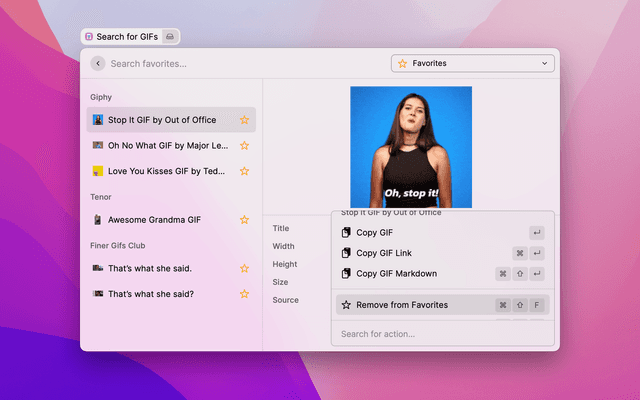Focus the Search for action field
The width and height of the screenshot is (640, 400).
(x=440, y=334)
